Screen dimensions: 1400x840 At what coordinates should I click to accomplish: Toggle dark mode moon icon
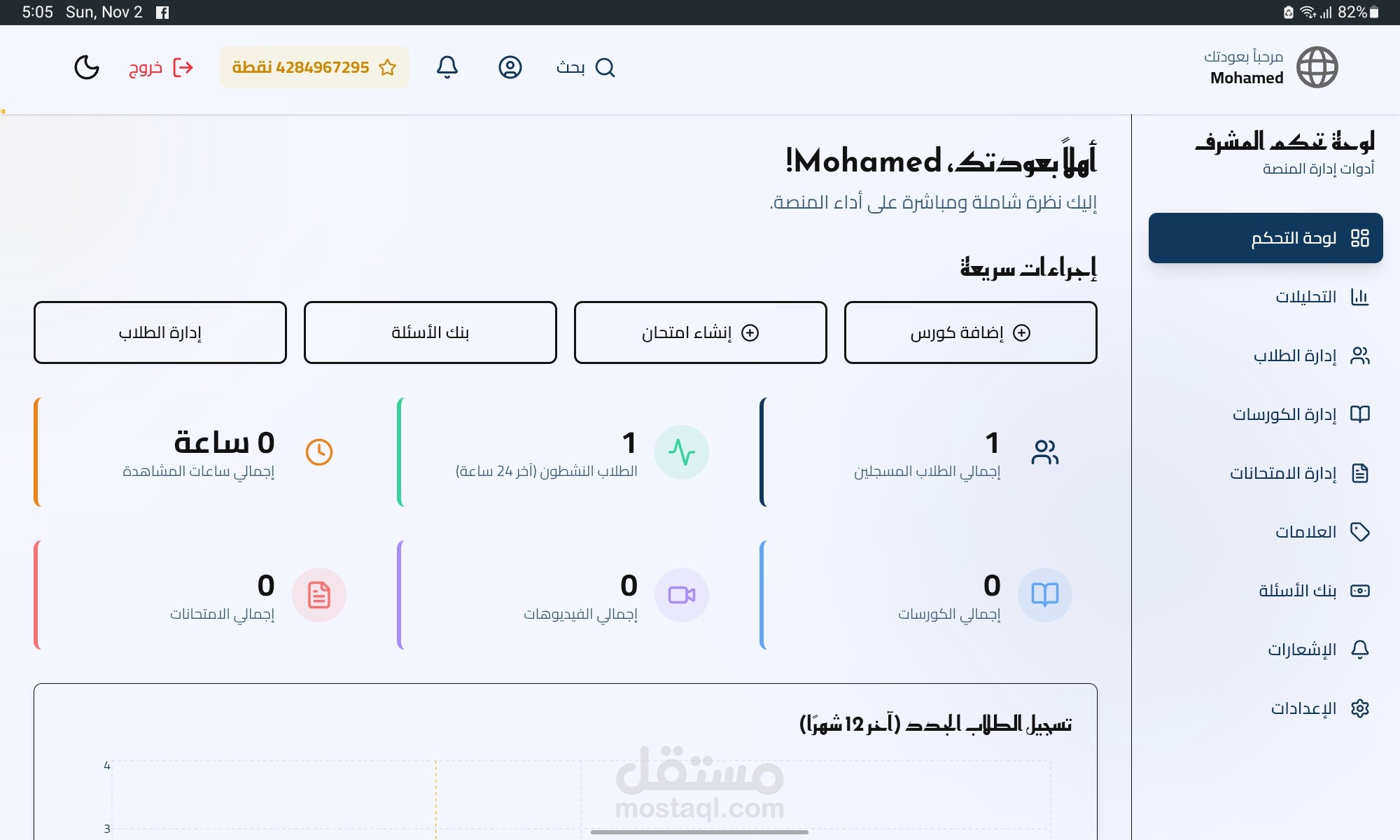coord(87,67)
